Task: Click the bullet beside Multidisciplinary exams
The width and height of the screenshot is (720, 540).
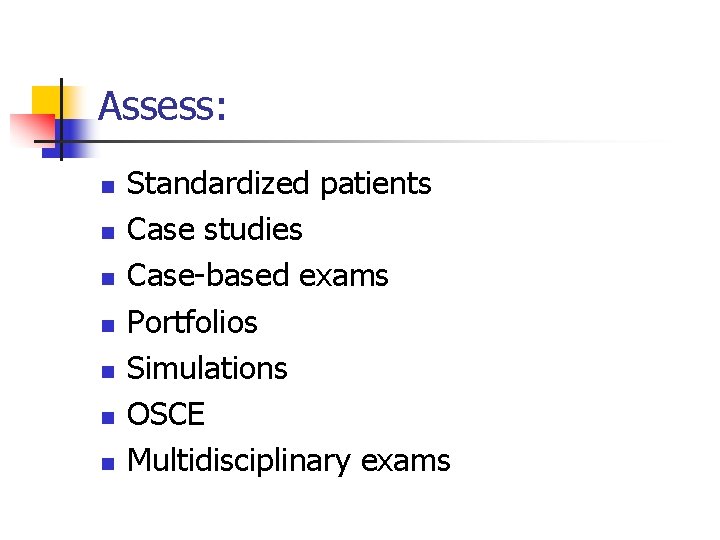Action: [107, 463]
